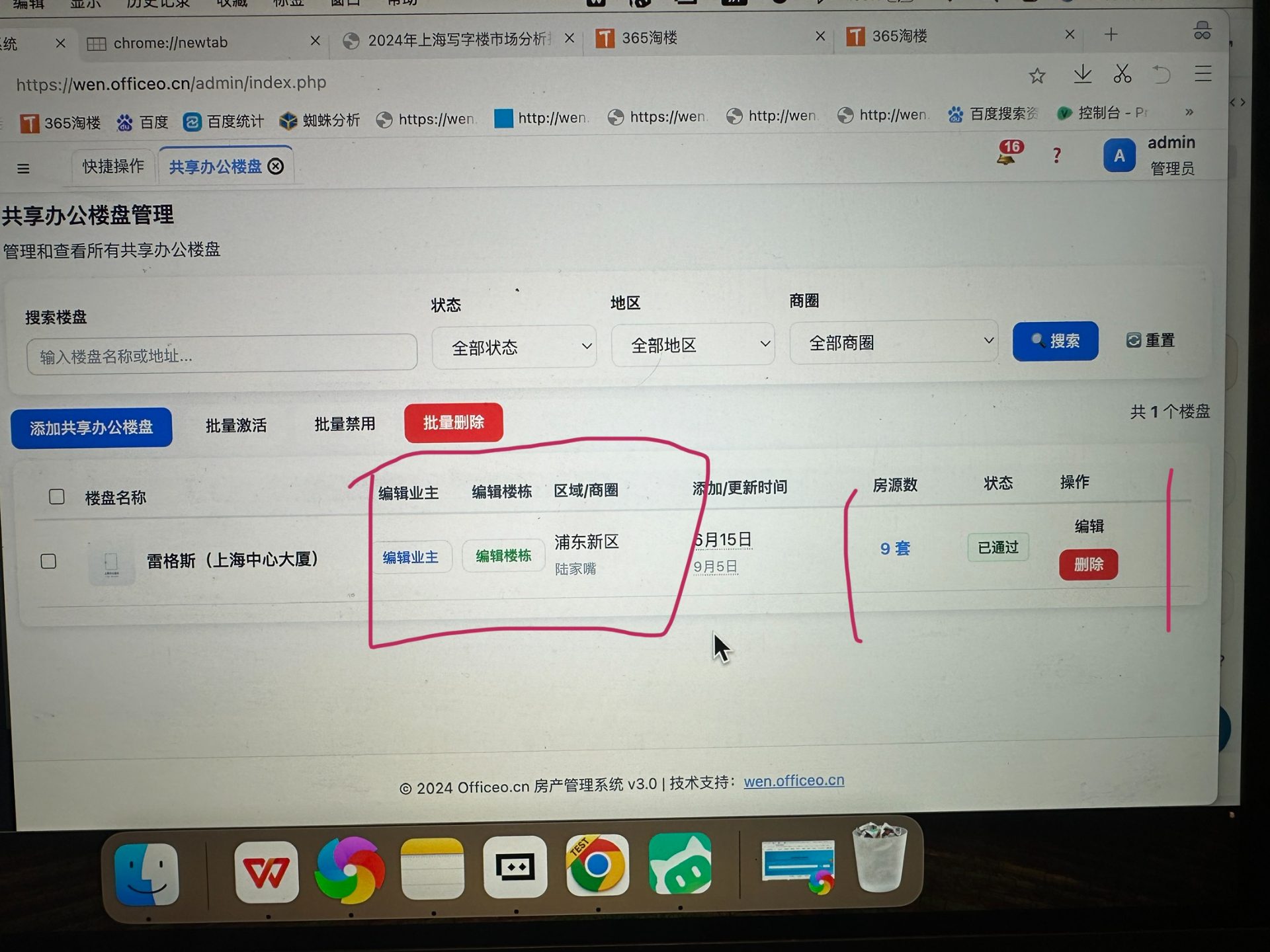Click 雷格斯（上海中心大厦） building name
Viewport: 1270px width, 952px height.
(232, 560)
